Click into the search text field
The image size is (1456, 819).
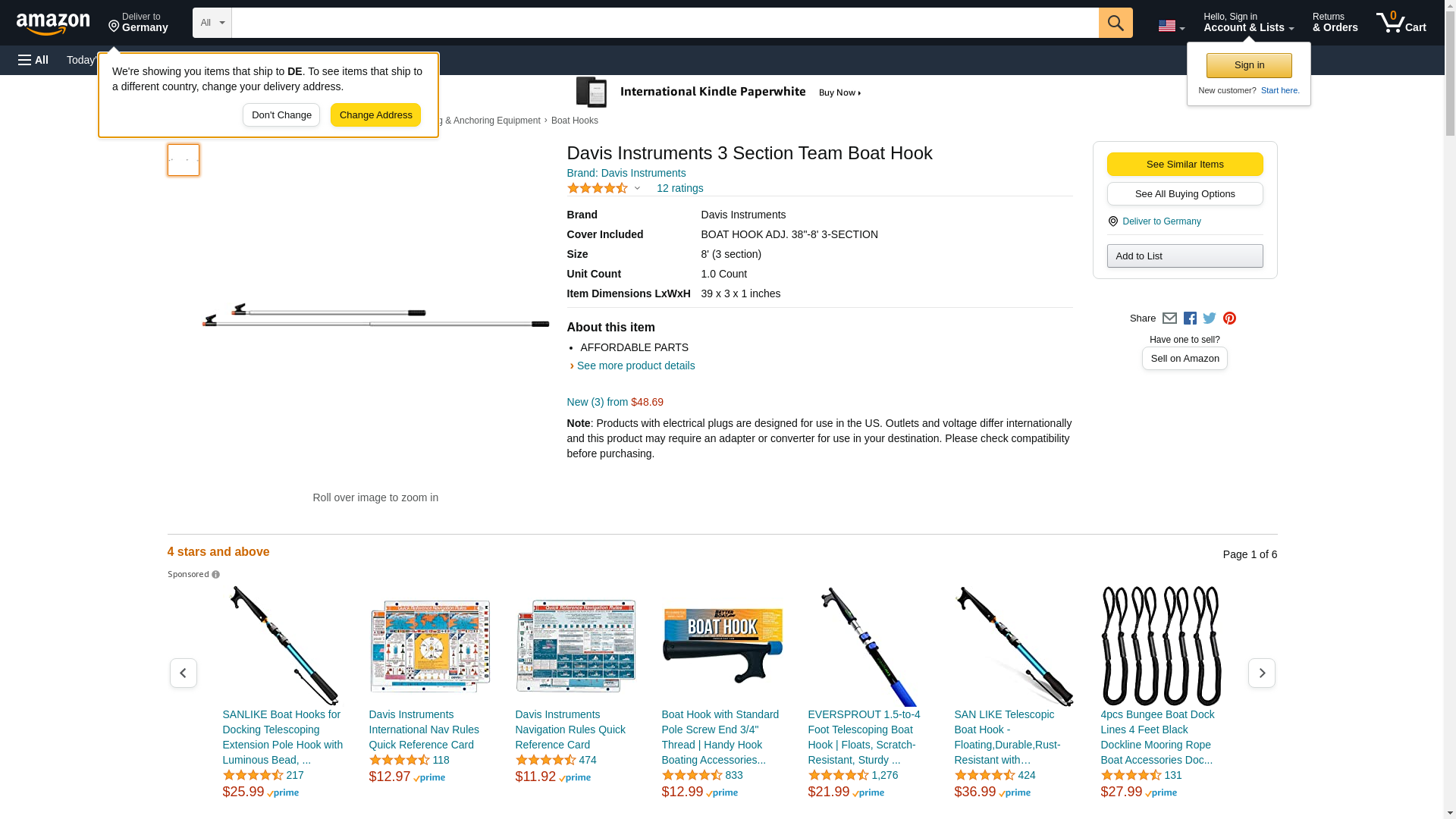[x=664, y=23]
